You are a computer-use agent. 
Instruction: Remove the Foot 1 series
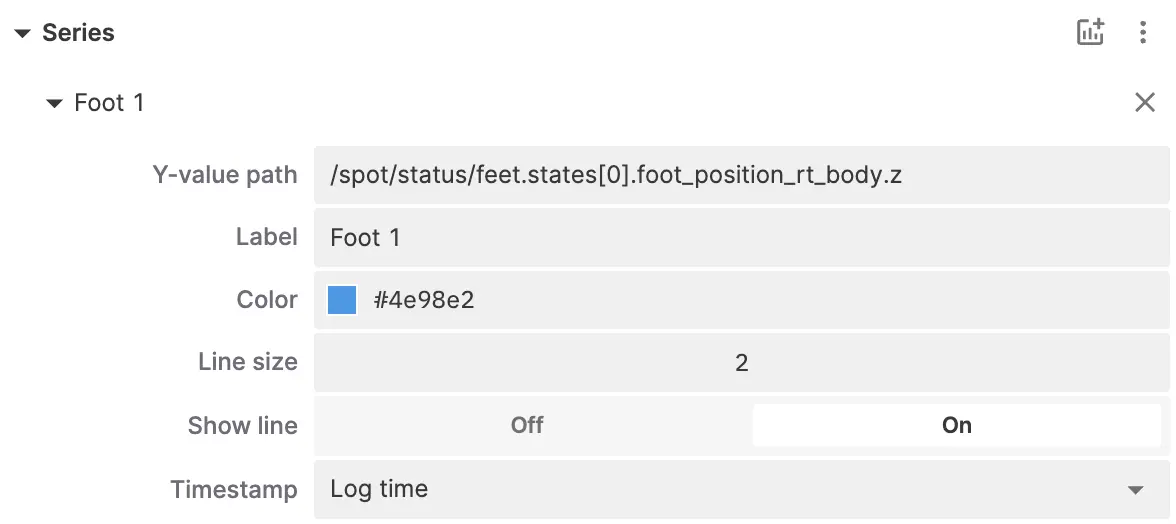point(1144,102)
